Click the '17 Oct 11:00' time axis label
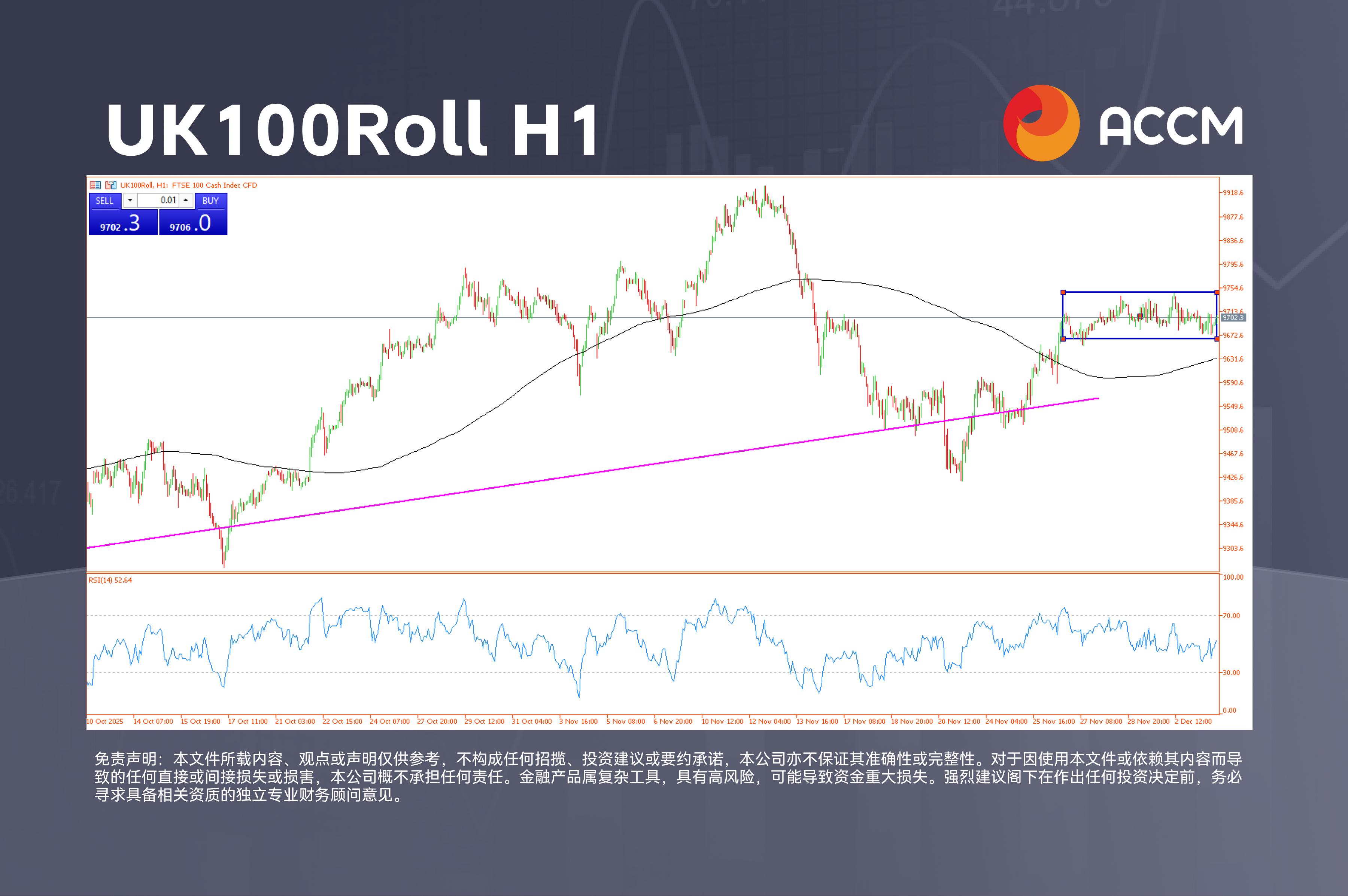The height and width of the screenshot is (896, 1348). (248, 721)
